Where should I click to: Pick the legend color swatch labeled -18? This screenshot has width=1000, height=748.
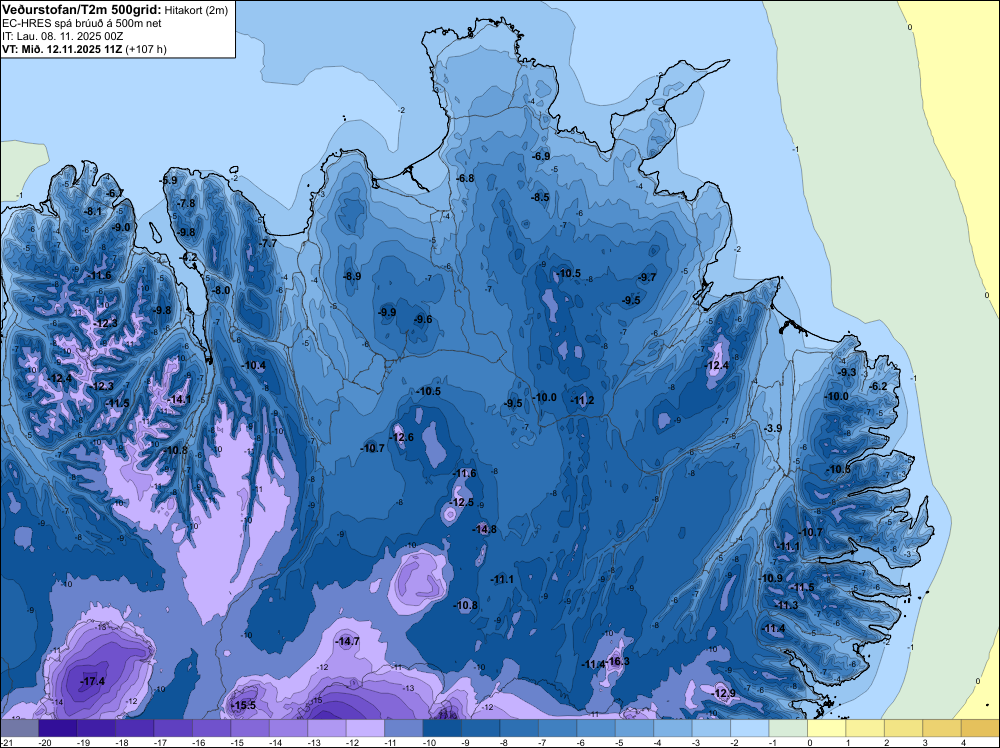click(135, 728)
